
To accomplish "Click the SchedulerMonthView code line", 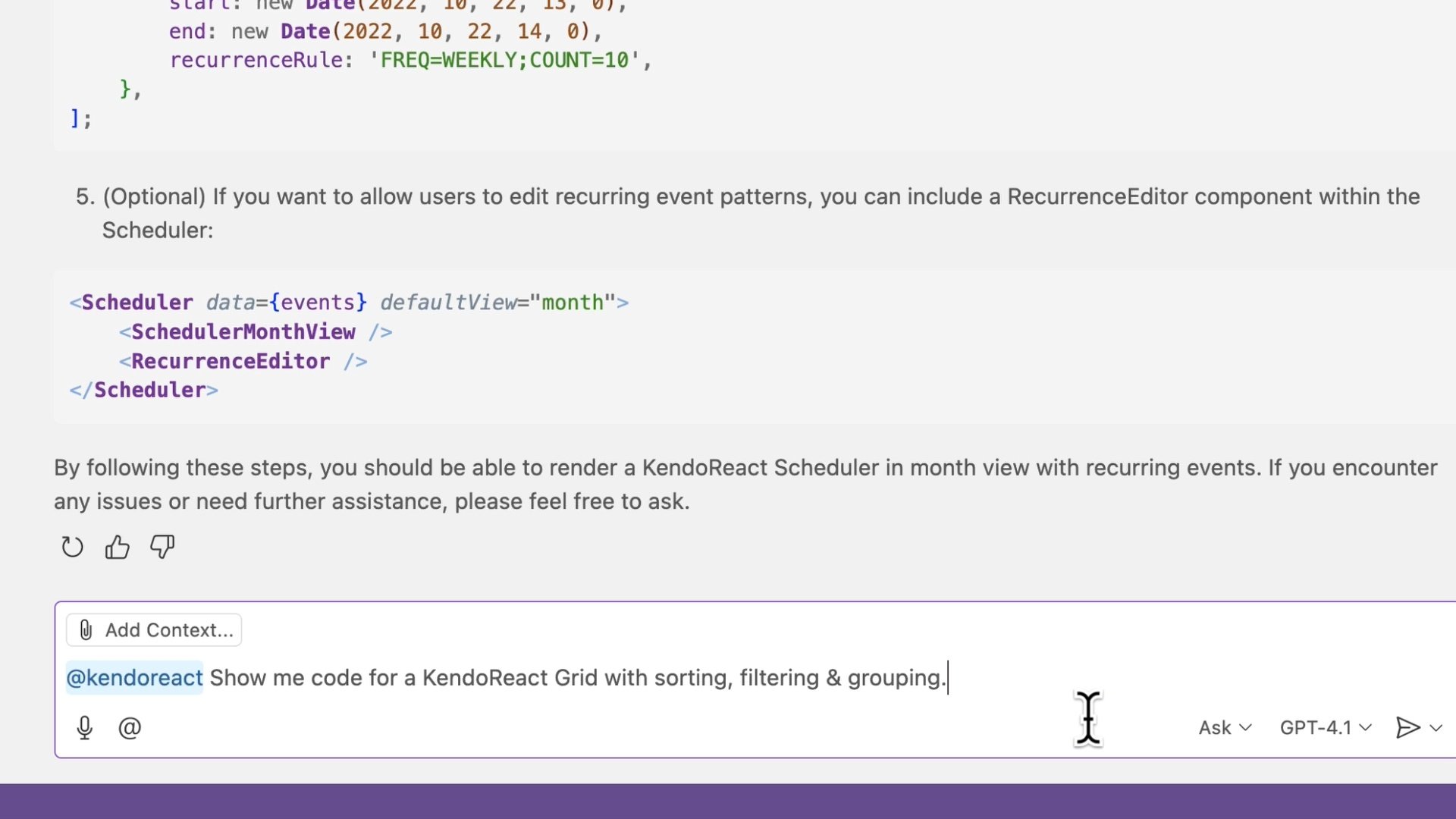I will tap(256, 331).
